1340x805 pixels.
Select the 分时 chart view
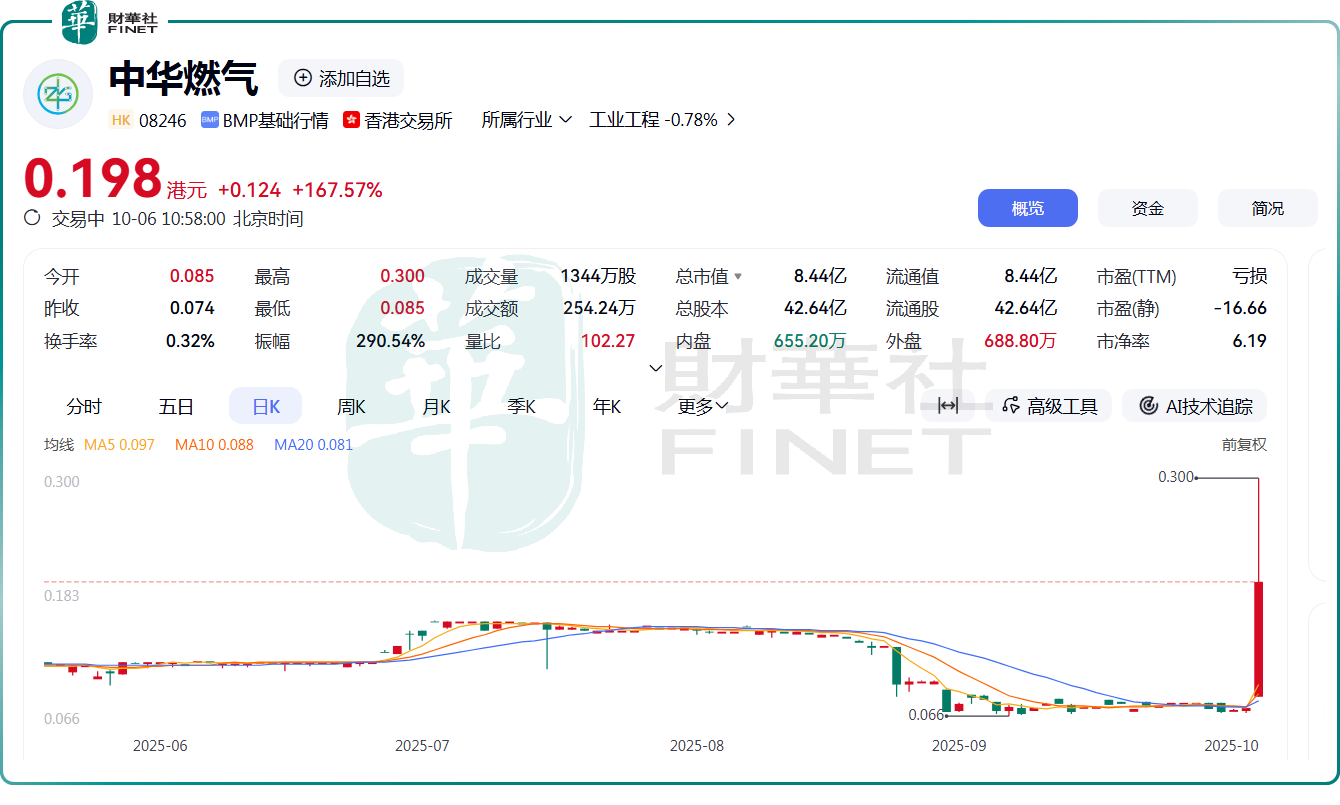click(84, 407)
